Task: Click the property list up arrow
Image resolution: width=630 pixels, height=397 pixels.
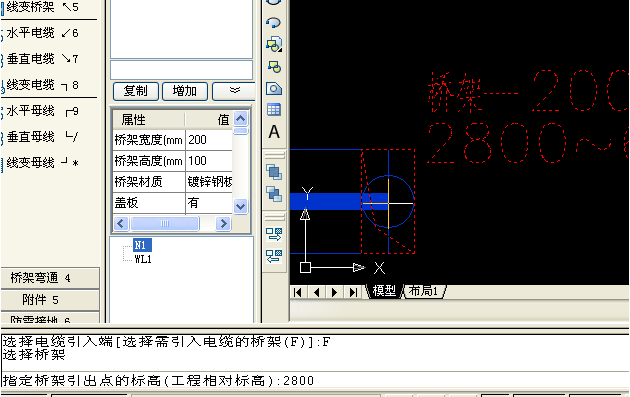Action: (x=240, y=118)
